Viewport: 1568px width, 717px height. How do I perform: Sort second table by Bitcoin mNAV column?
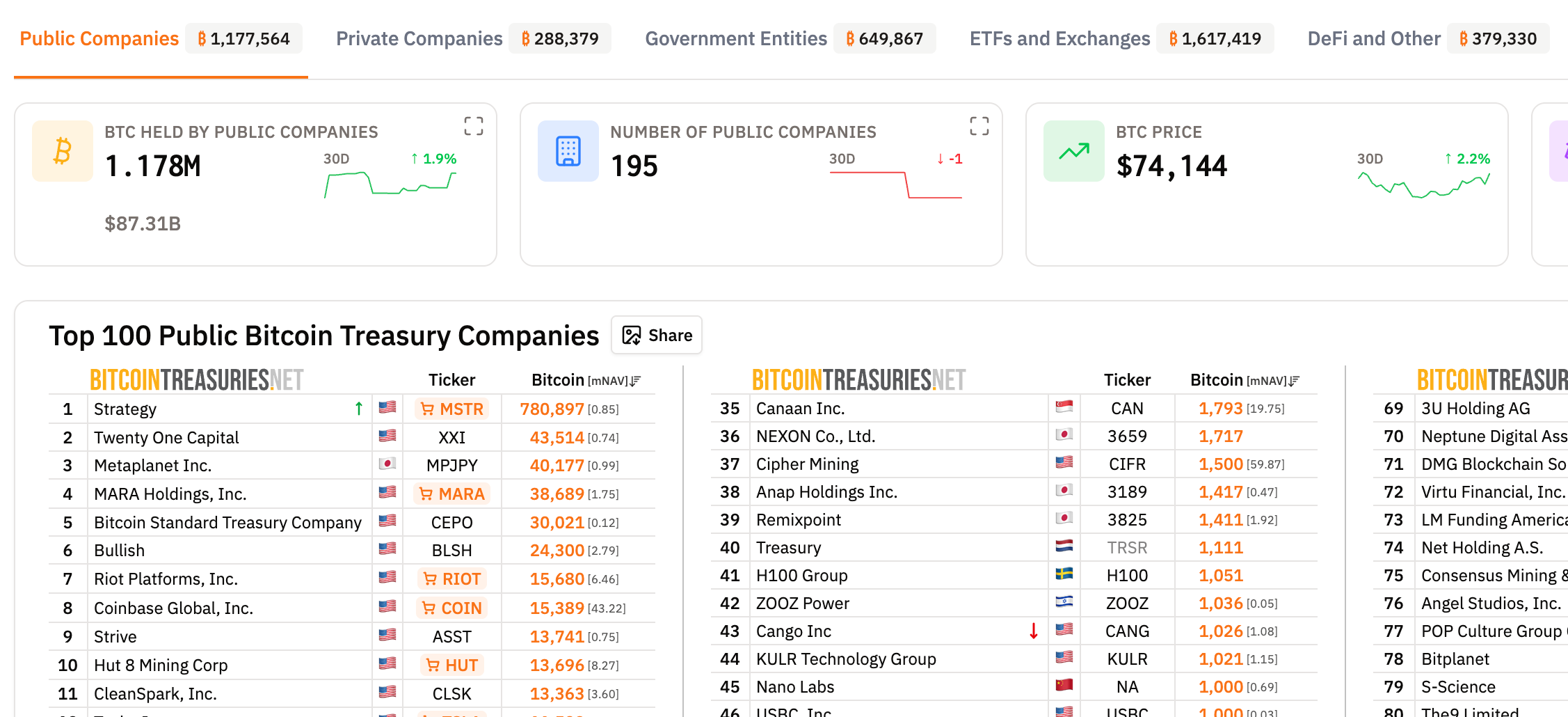[1245, 380]
